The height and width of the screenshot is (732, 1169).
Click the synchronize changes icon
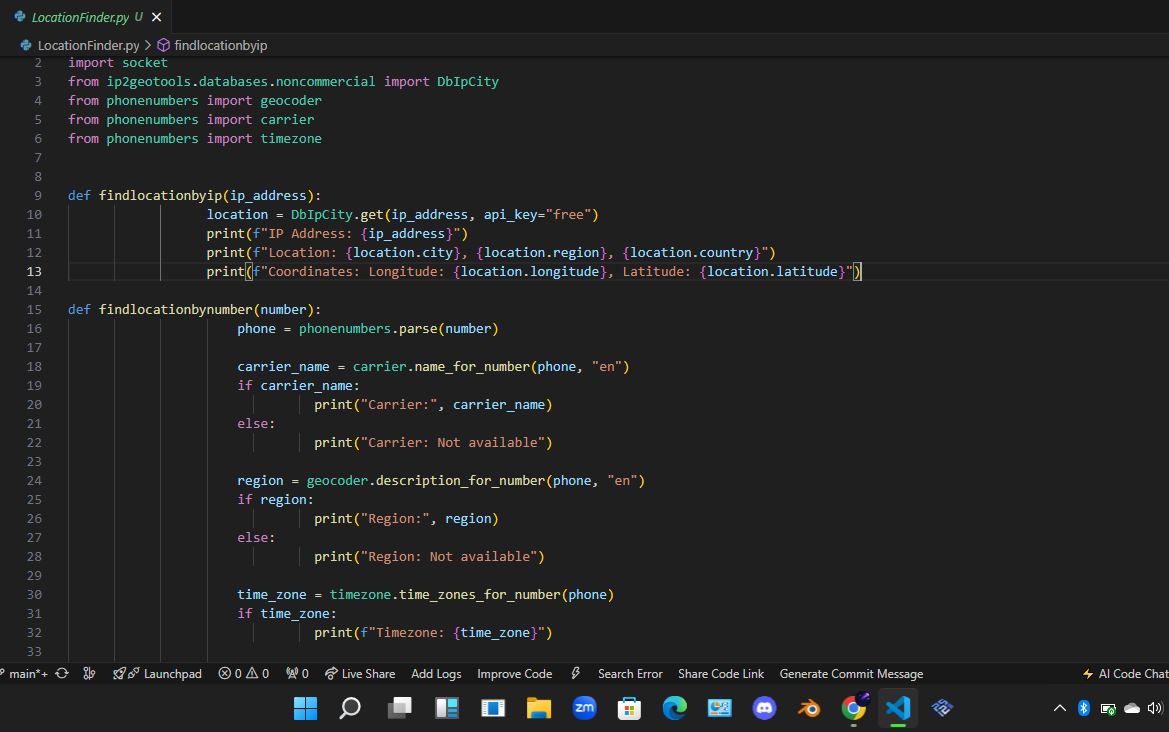click(62, 674)
